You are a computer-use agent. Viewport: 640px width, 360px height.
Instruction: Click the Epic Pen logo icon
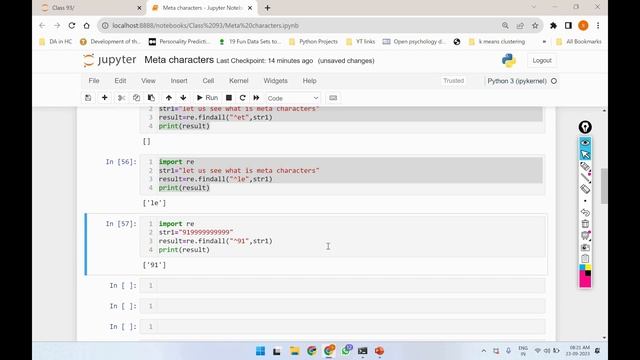pos(585,127)
